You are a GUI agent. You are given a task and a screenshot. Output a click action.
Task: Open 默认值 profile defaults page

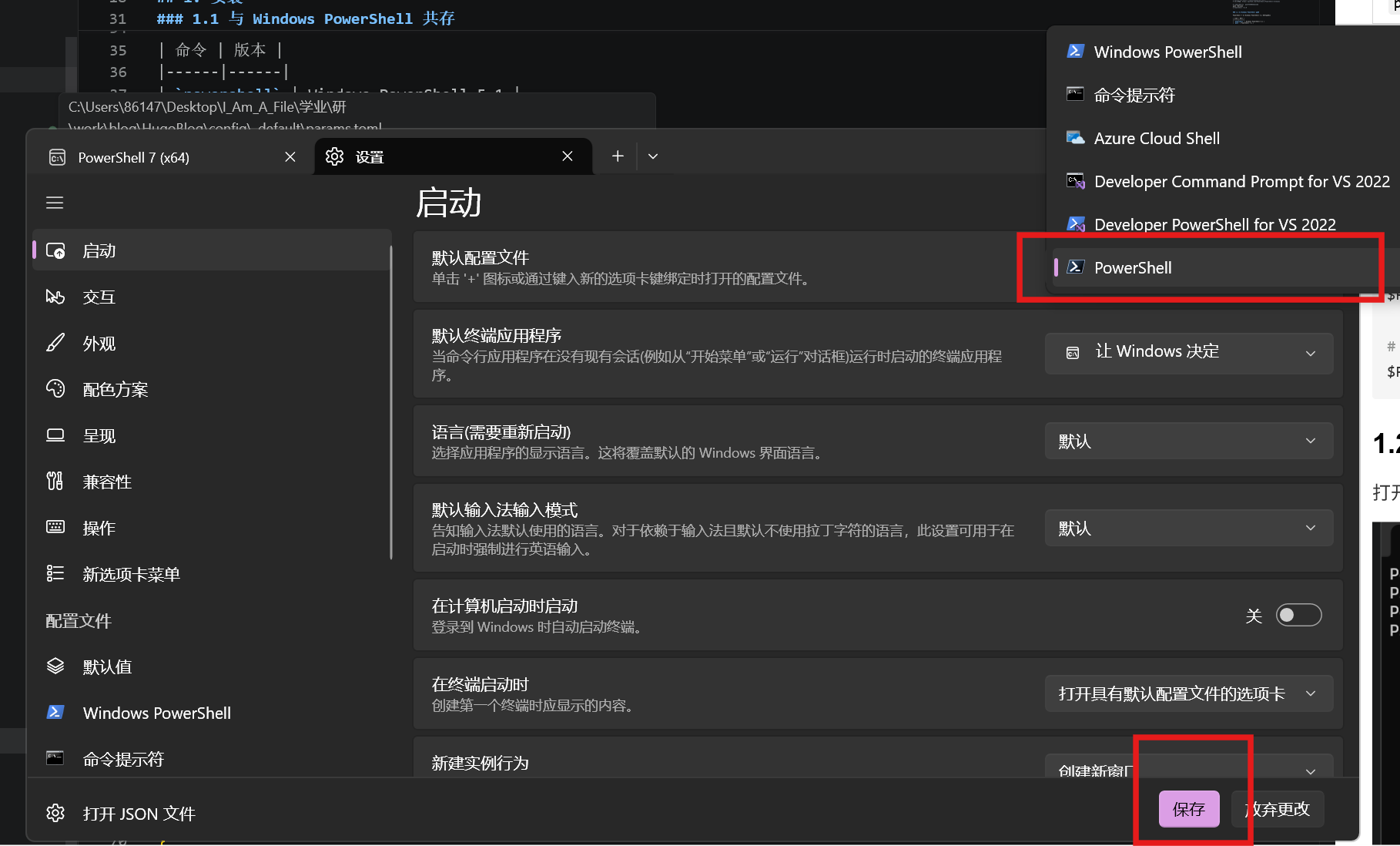click(212, 666)
